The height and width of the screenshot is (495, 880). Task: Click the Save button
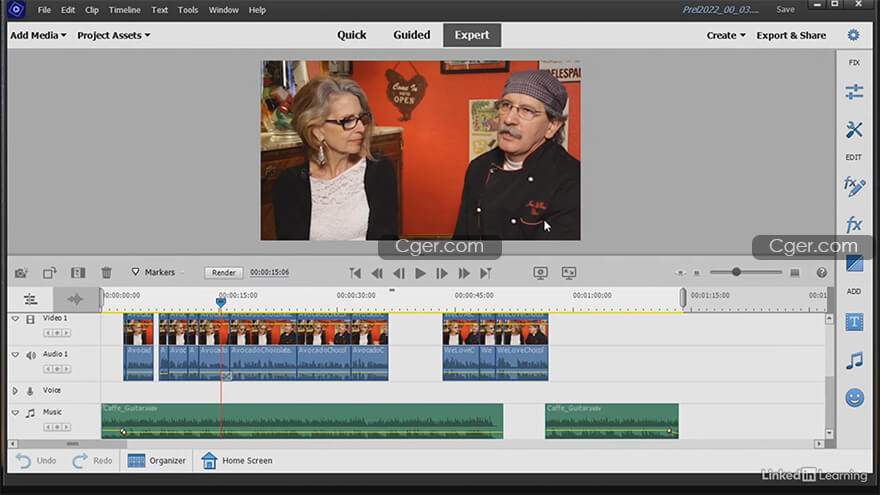[785, 10]
